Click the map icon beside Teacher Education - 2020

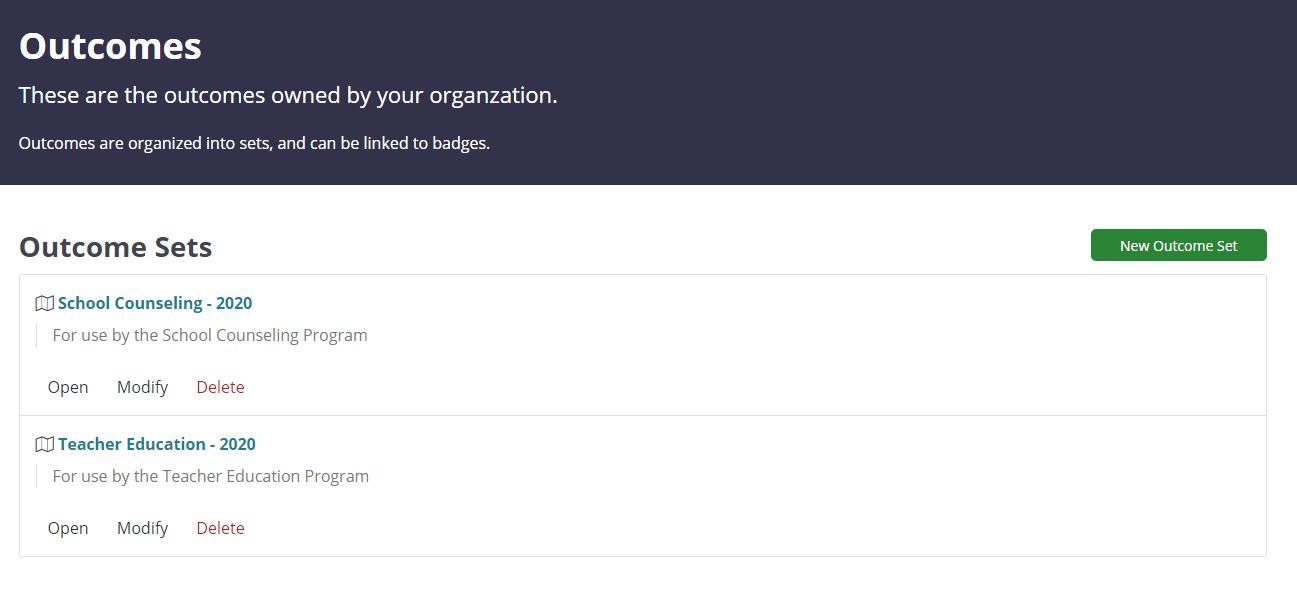pyautogui.click(x=44, y=444)
